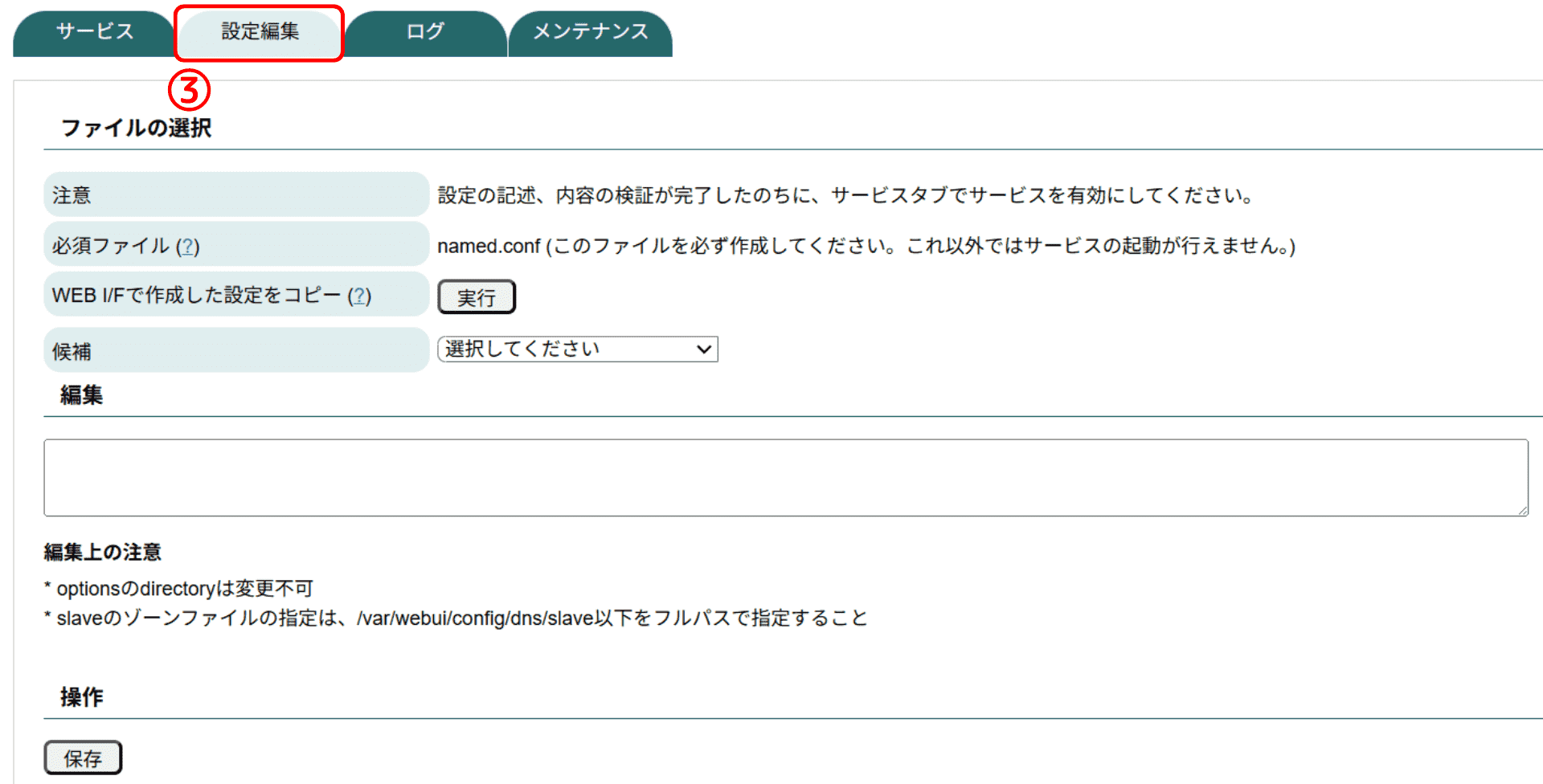1543x784 pixels.
Task: Switch to the サービス tab
Action: point(94,32)
